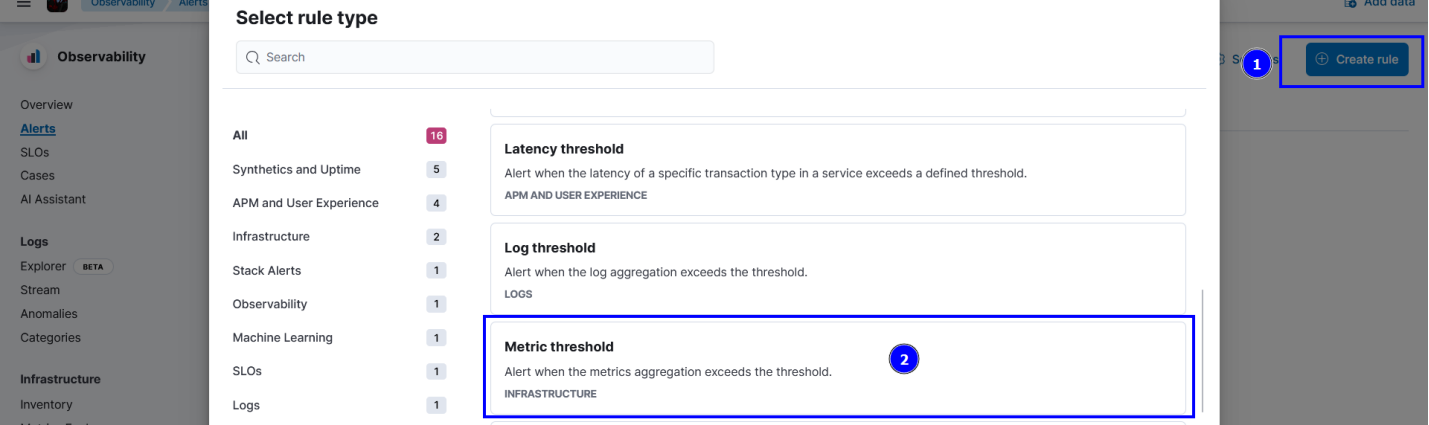Open the hamburger navigation menu
Viewport: 1429px width, 425px height.
tap(24, 3)
